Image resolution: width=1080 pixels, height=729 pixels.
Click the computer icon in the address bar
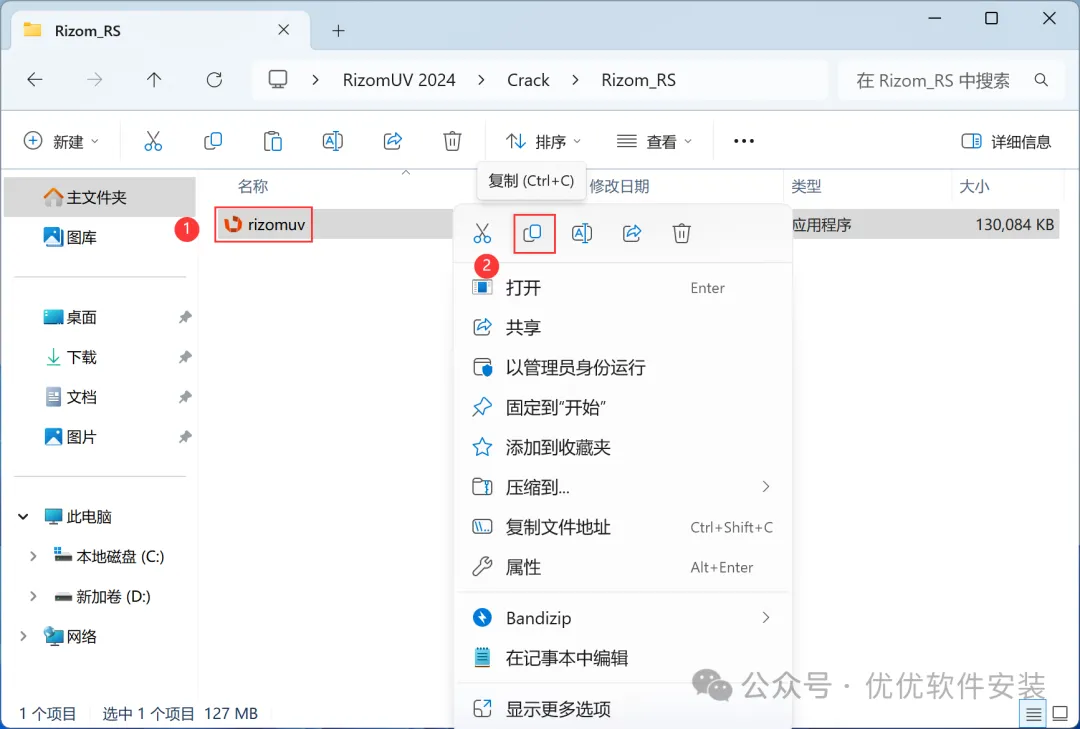click(278, 80)
